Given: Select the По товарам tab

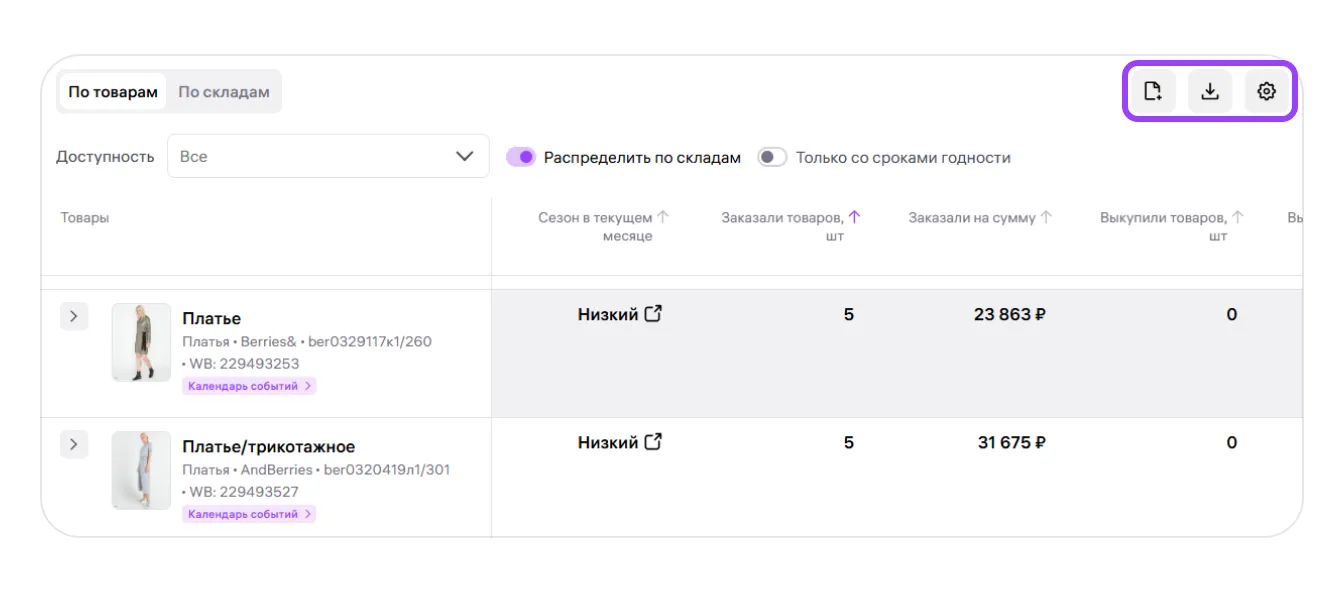Looking at the screenshot, I should coord(113,92).
